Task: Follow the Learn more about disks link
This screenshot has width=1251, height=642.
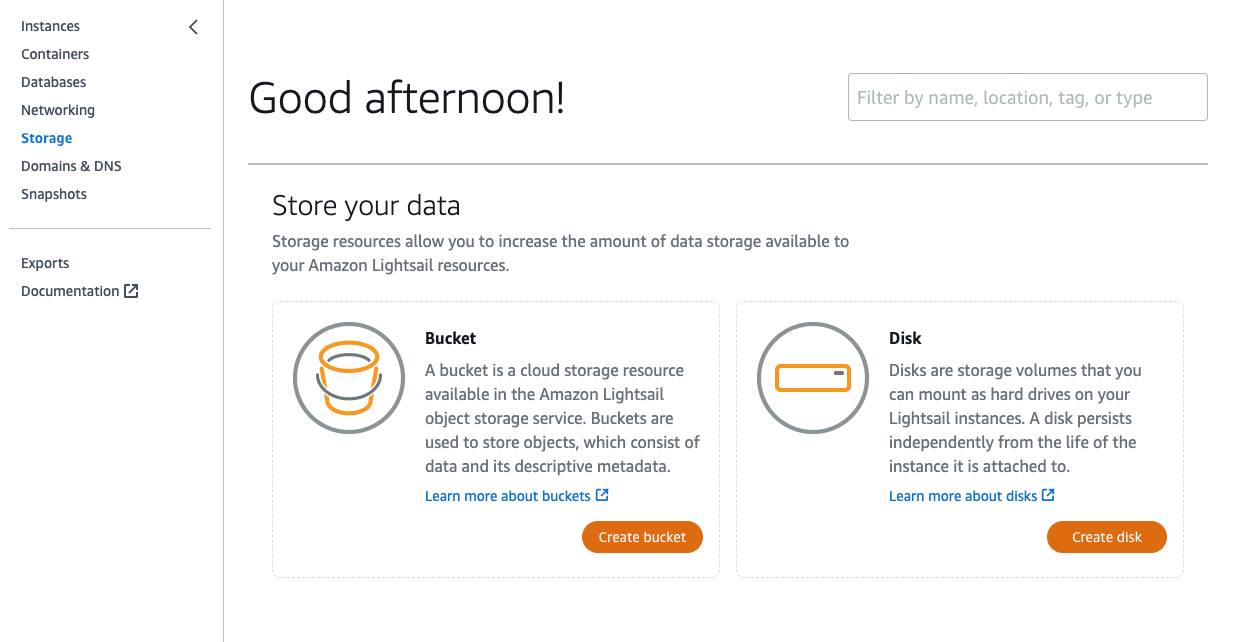Action: coord(963,496)
